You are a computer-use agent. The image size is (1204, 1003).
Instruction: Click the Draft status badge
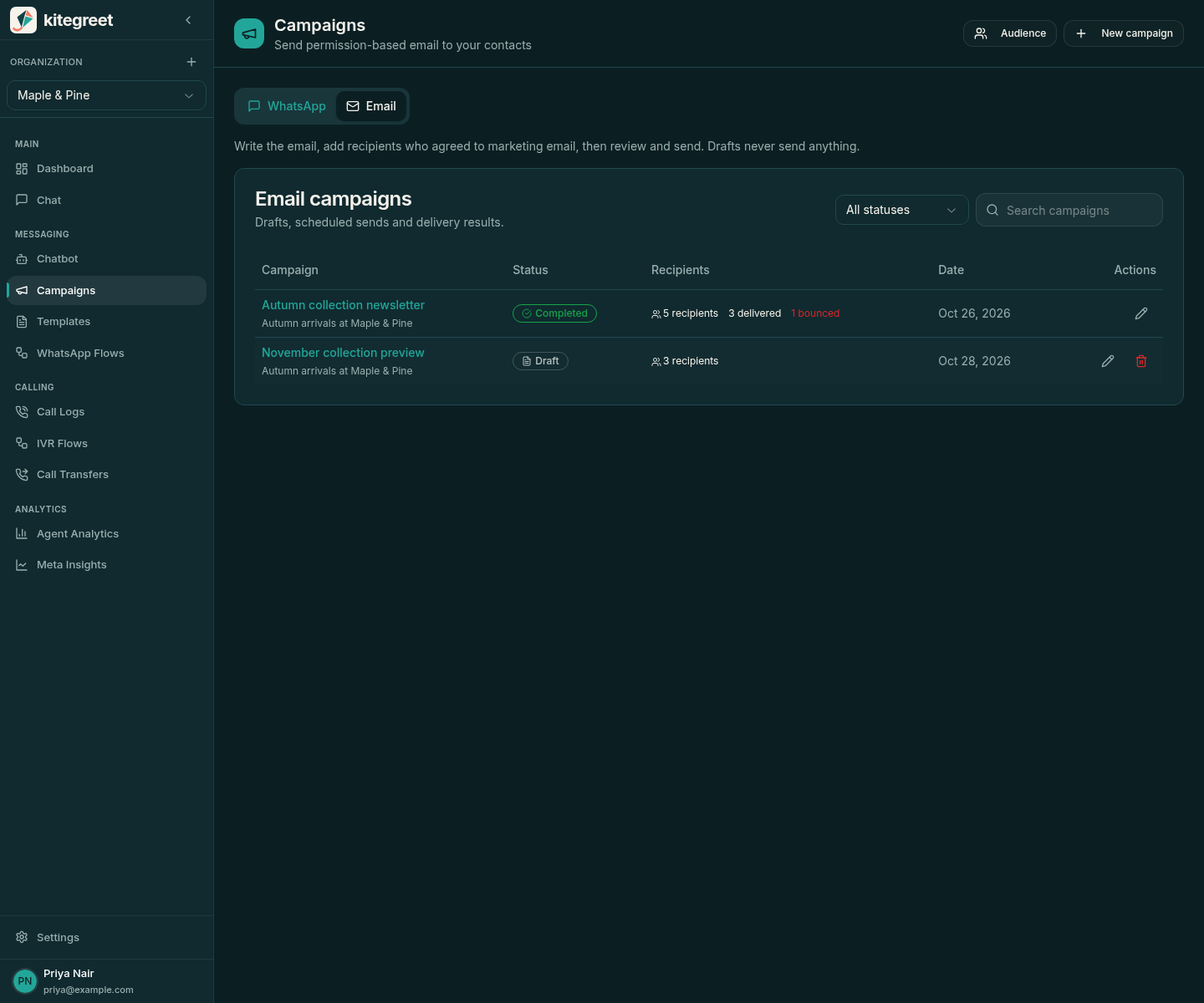540,361
